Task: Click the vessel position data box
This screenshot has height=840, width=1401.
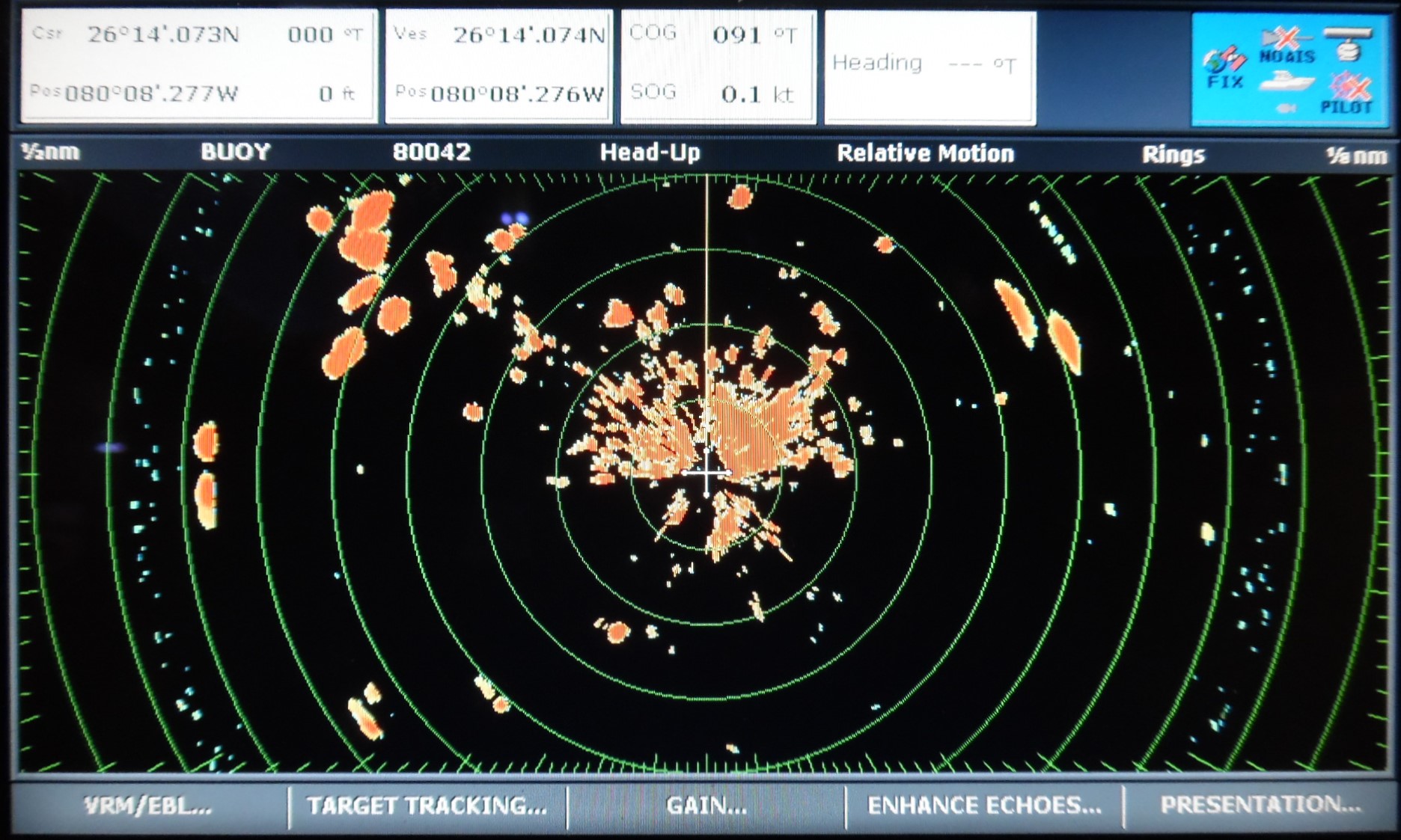Action: pyautogui.click(x=499, y=66)
